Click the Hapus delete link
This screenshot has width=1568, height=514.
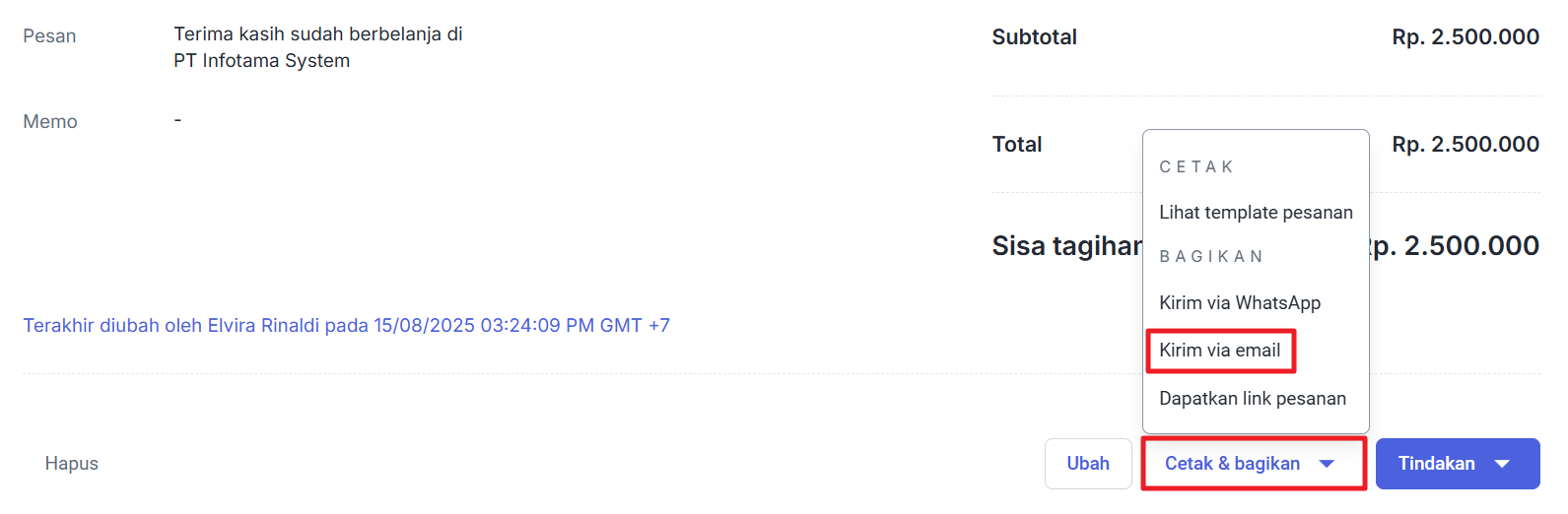[71, 464]
